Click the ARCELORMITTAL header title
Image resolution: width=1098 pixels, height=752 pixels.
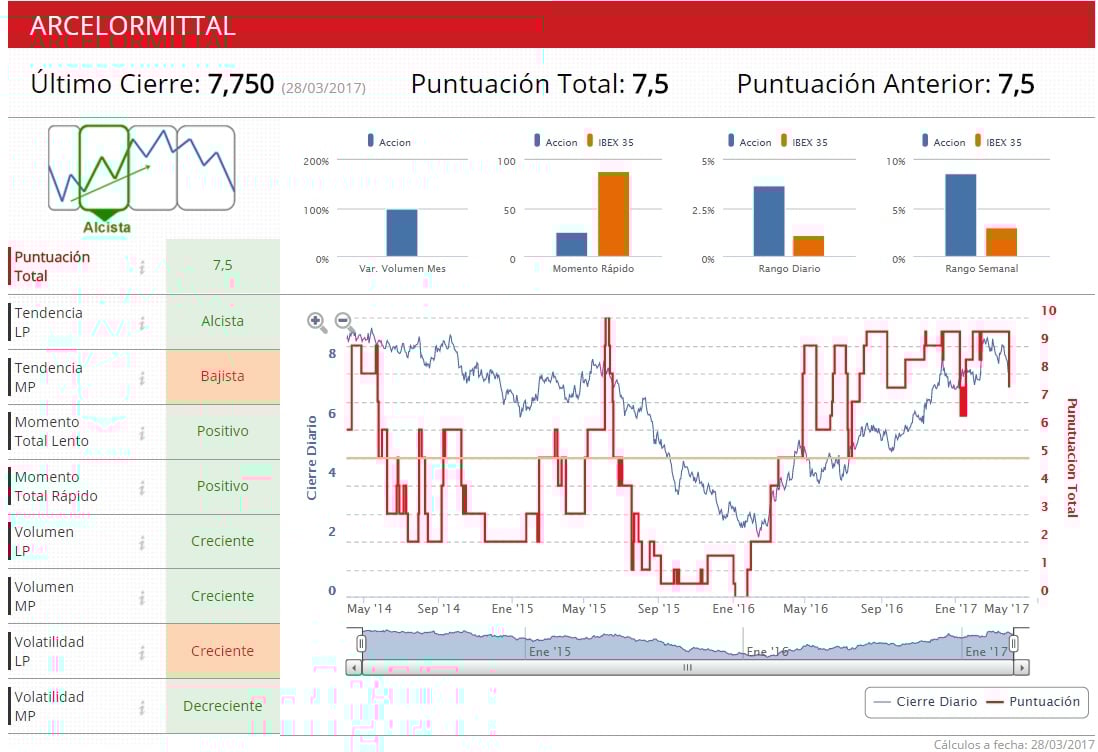[132, 26]
